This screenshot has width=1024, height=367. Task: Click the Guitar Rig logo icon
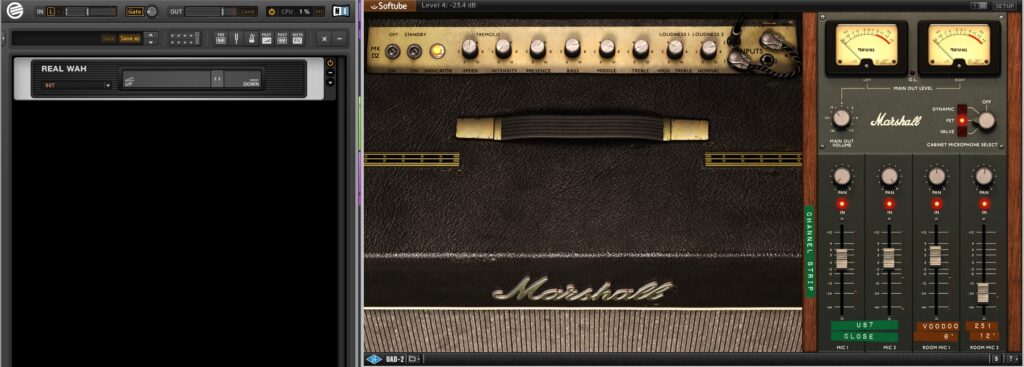pyautogui.click(x=14, y=11)
